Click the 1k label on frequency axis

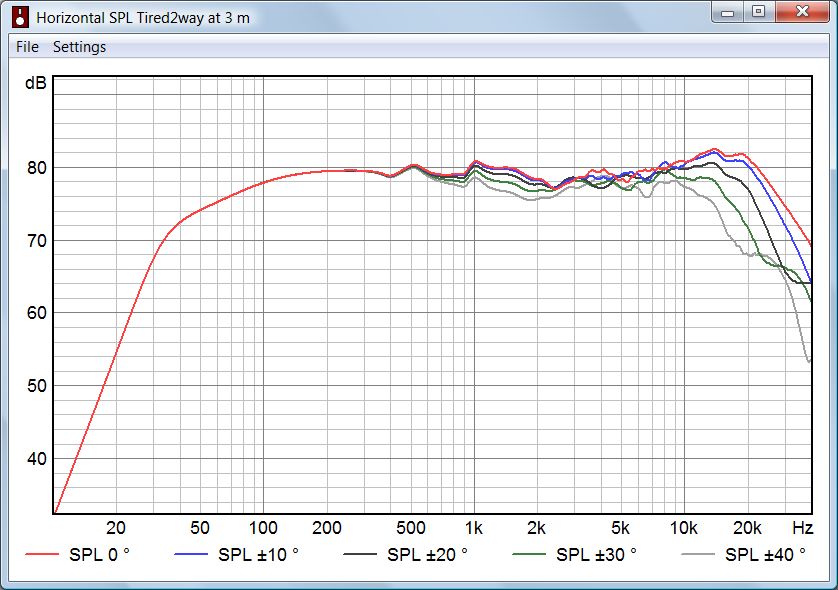(x=474, y=528)
